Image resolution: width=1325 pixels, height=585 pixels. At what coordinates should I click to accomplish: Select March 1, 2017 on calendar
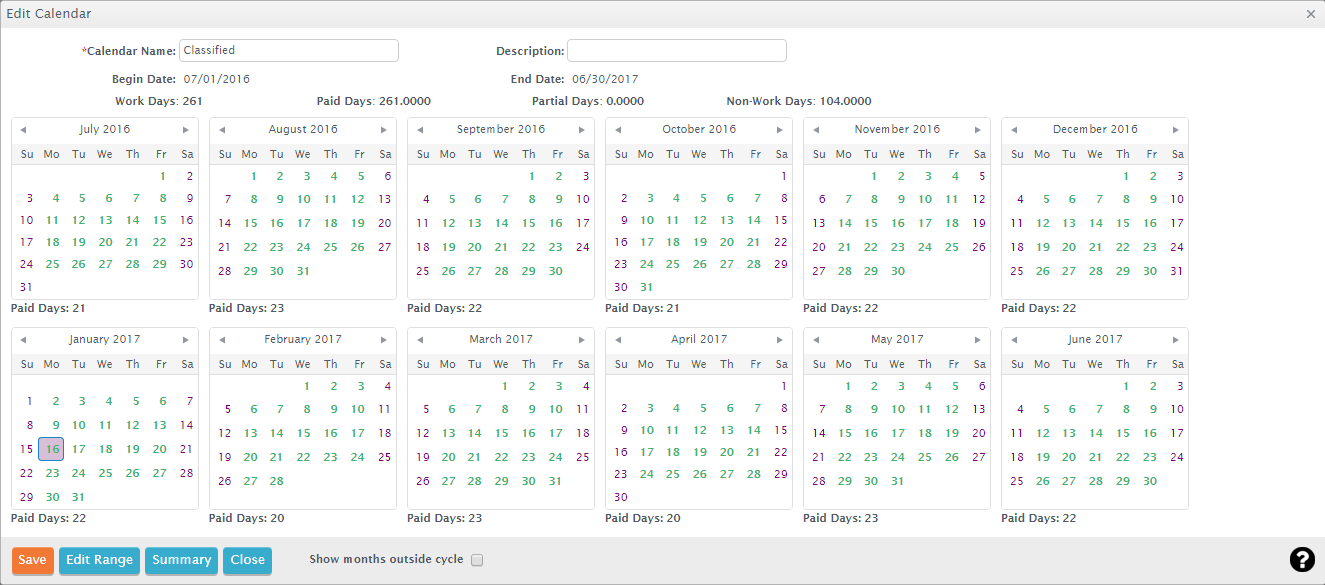coord(505,386)
